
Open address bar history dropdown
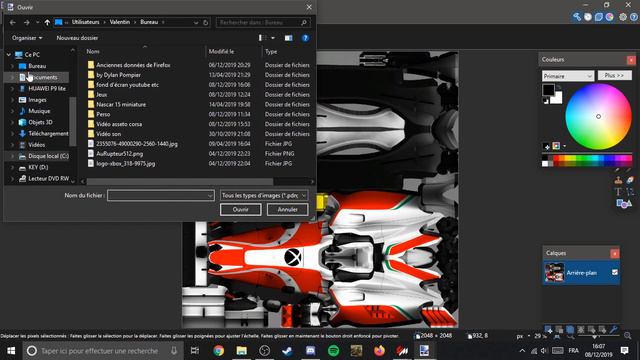click(x=196, y=22)
